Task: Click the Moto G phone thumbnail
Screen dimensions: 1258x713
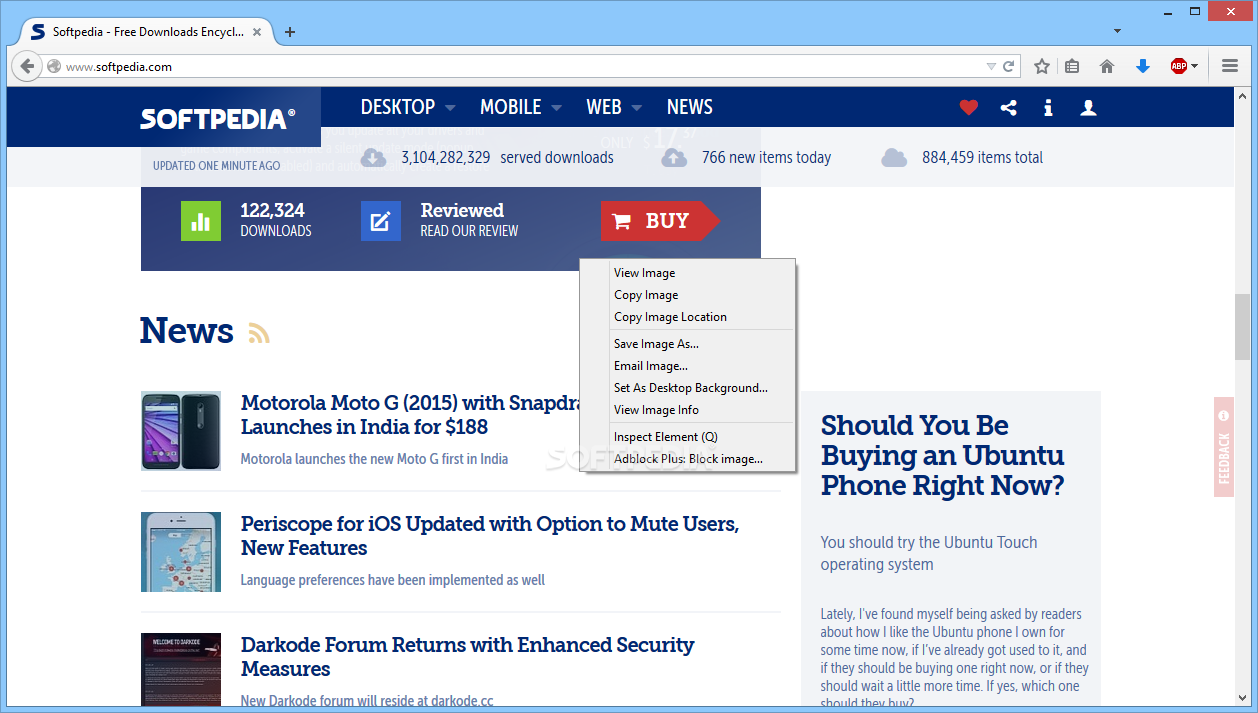Action: click(x=181, y=431)
